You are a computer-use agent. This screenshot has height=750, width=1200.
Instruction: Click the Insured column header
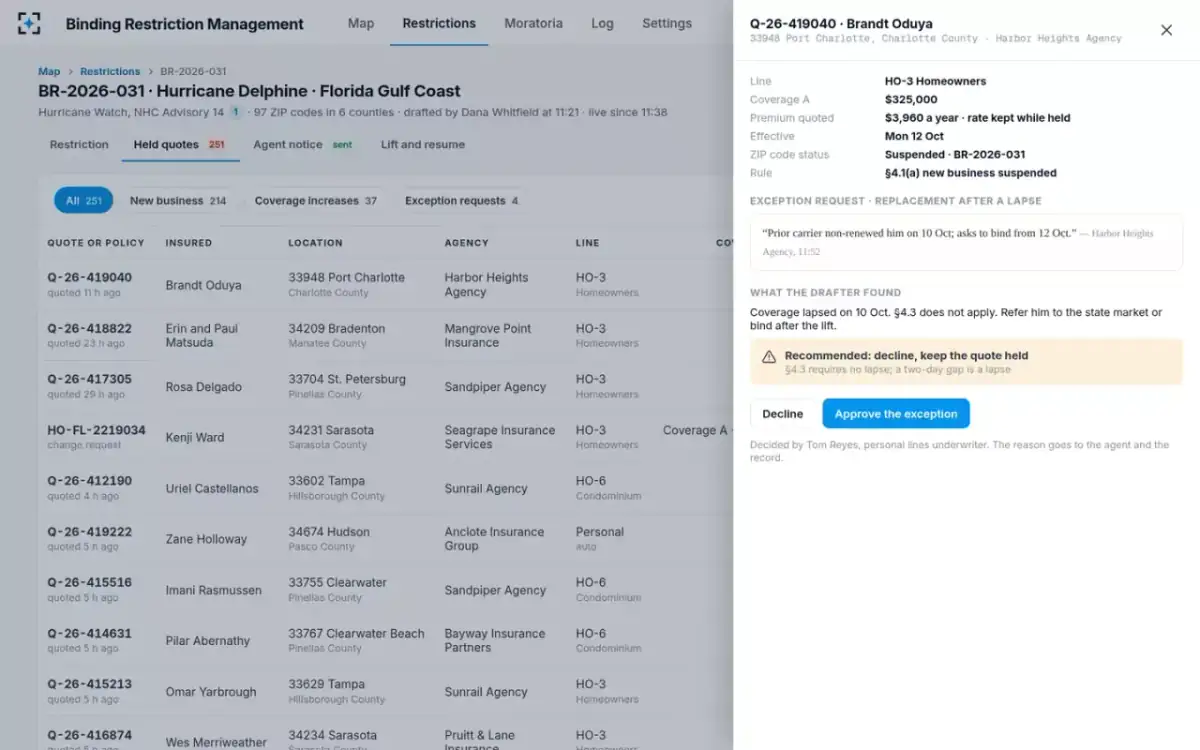coord(189,243)
